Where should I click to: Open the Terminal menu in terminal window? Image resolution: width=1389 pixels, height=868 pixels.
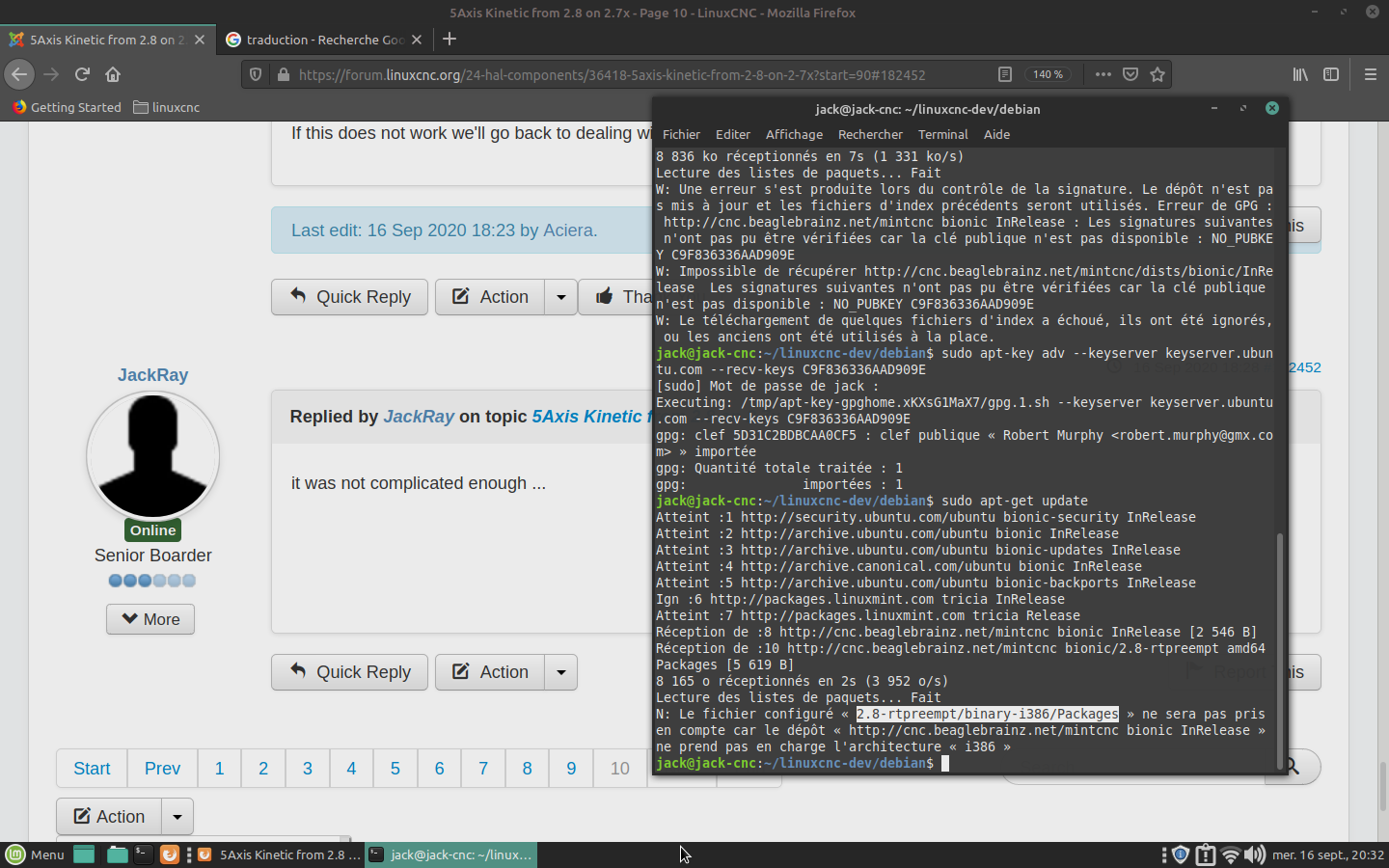tap(942, 134)
